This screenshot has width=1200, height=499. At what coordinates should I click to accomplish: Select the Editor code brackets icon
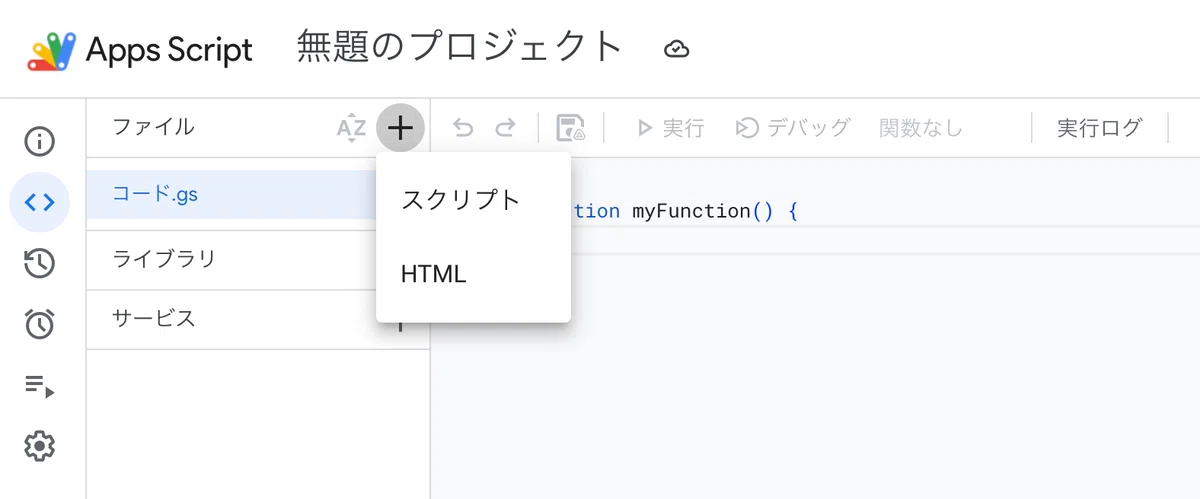pos(39,202)
